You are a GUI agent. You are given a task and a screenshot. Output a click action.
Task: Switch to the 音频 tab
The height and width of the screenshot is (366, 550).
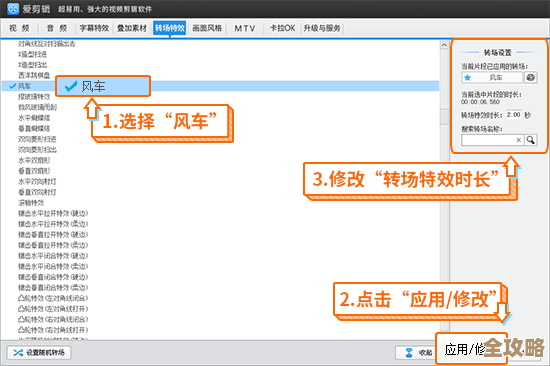57,28
